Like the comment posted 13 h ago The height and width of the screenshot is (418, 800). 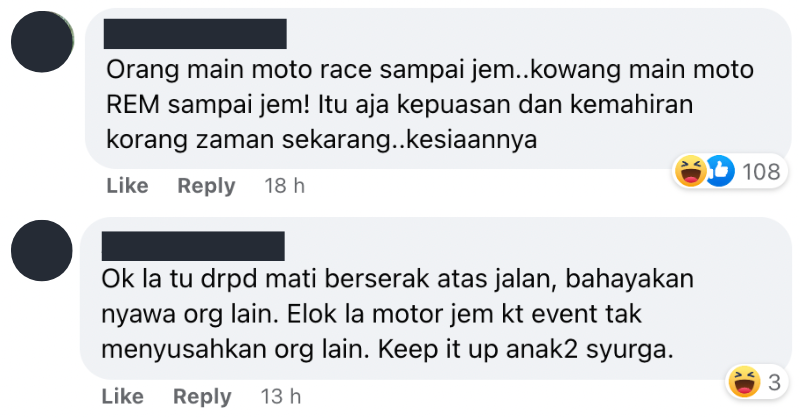tap(122, 396)
